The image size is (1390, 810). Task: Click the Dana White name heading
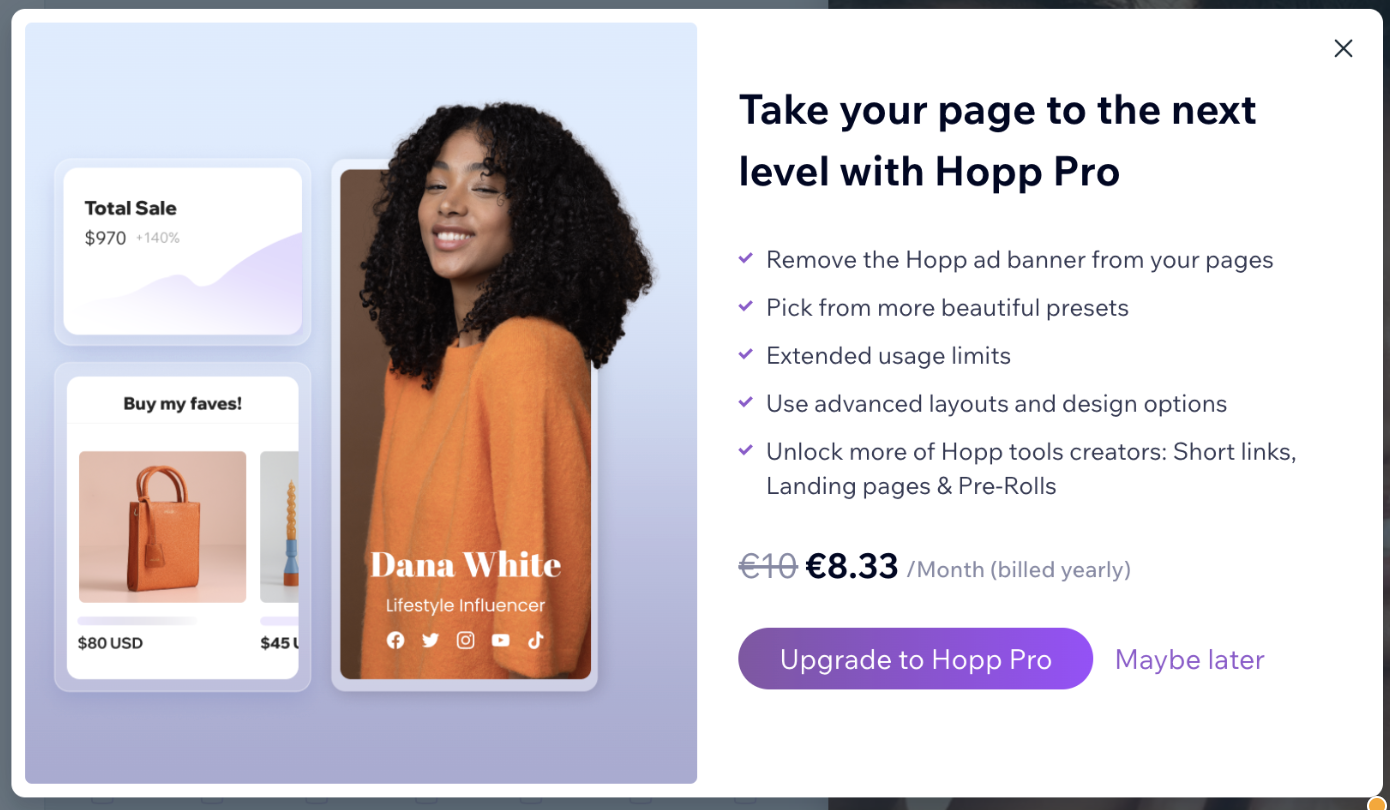coord(465,564)
